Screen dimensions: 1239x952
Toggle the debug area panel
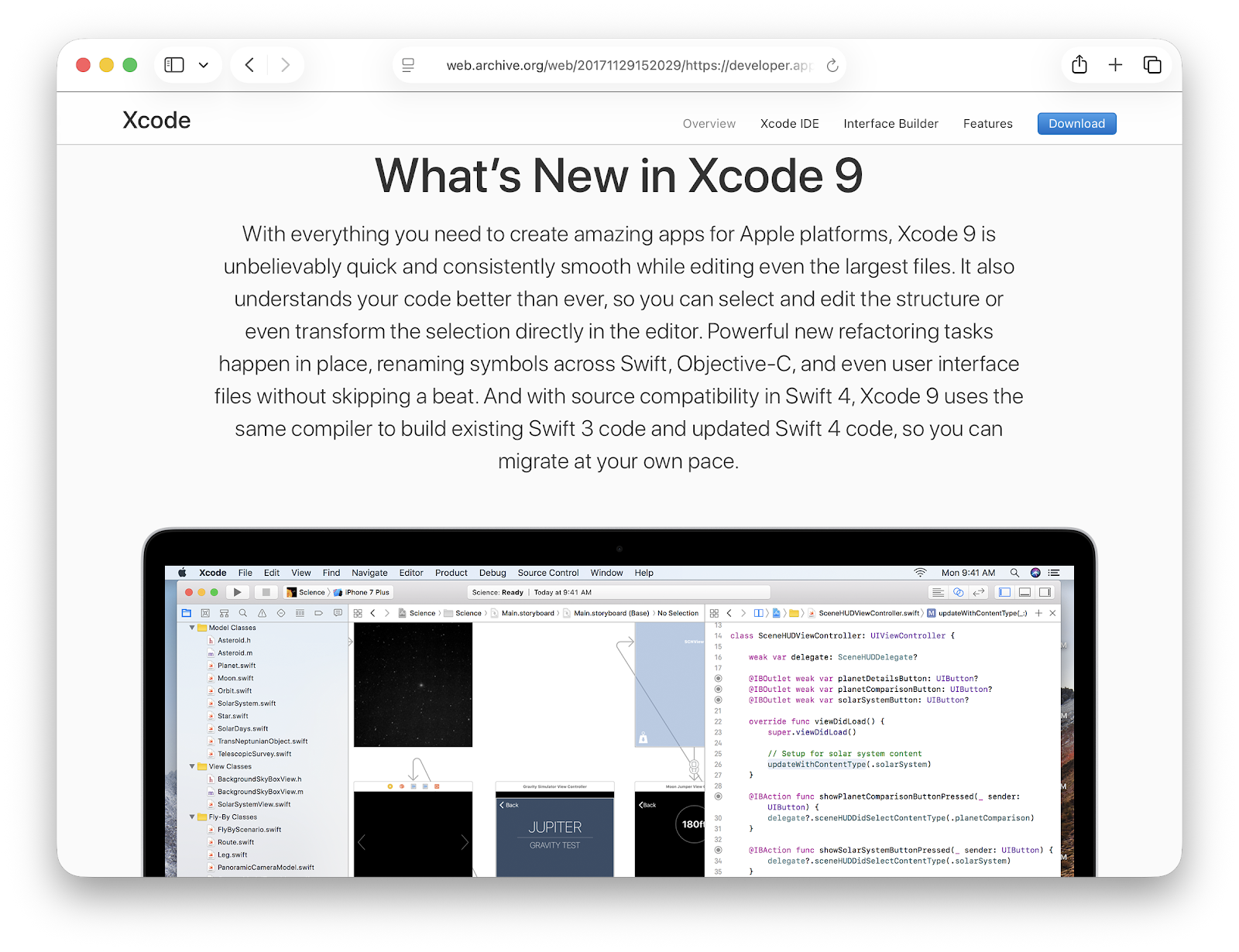coord(1024,592)
